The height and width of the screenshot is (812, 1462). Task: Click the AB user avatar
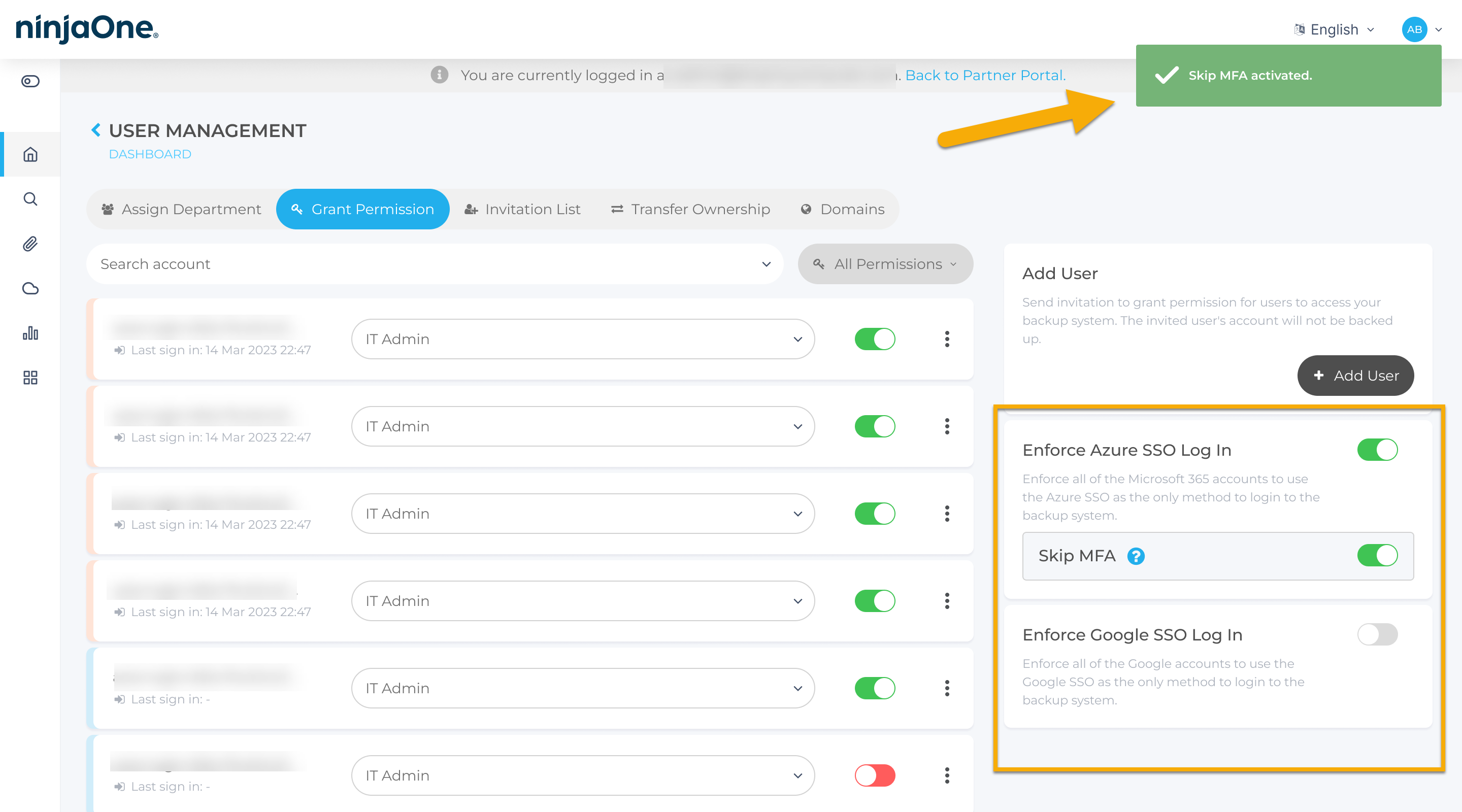1414,29
